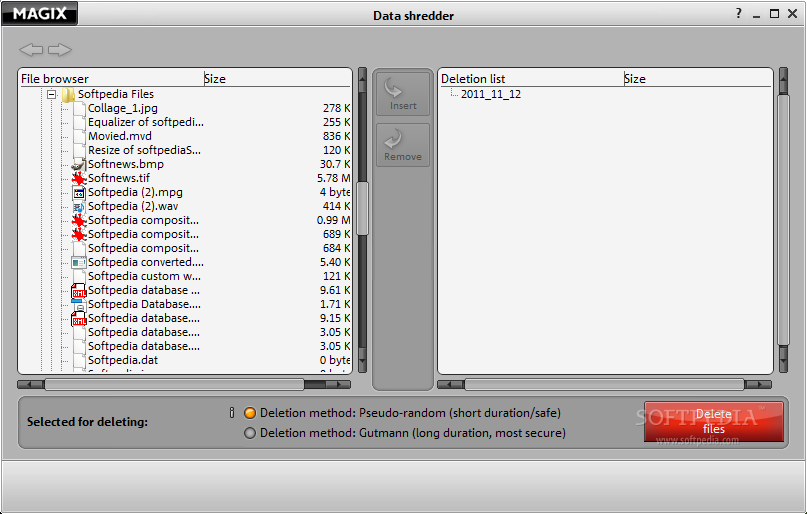Image resolution: width=807 pixels, height=514 pixels.
Task: Click File browser vertical scrollbar thumb
Action: point(362,208)
